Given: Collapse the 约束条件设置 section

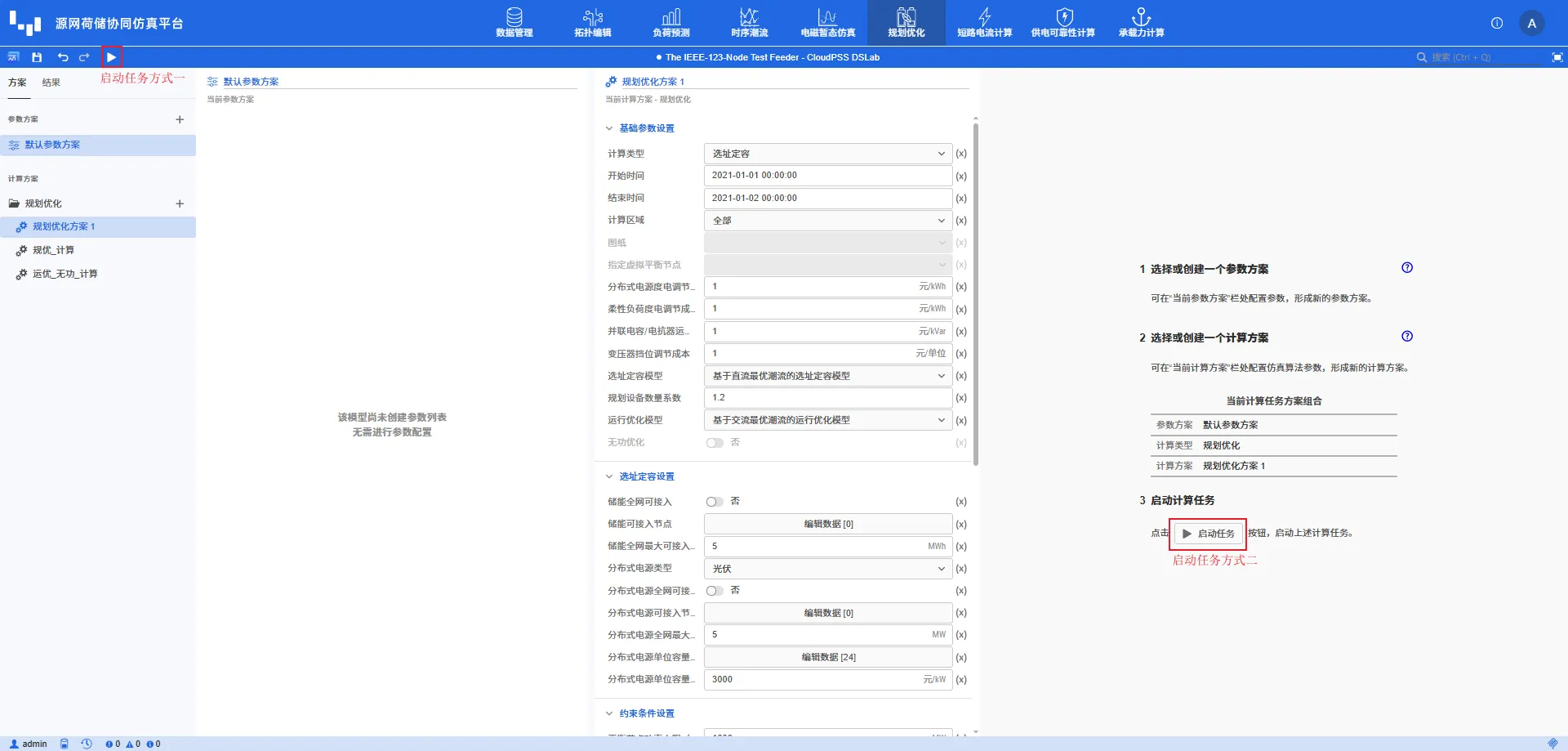Looking at the screenshot, I should [x=609, y=713].
